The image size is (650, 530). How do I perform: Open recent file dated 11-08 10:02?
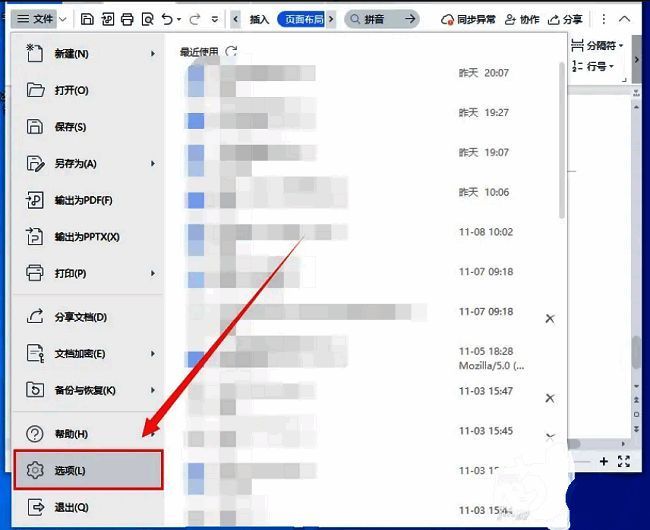[348, 232]
